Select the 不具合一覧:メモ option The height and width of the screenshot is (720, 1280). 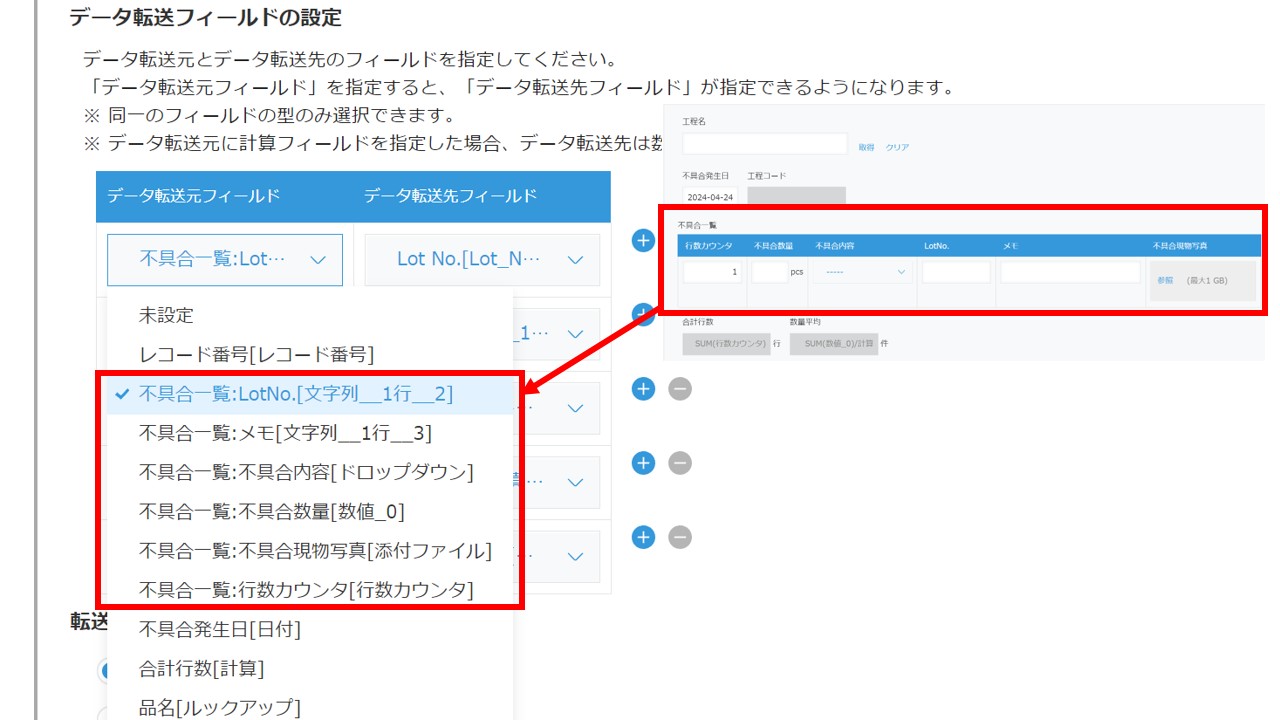tap(285, 433)
